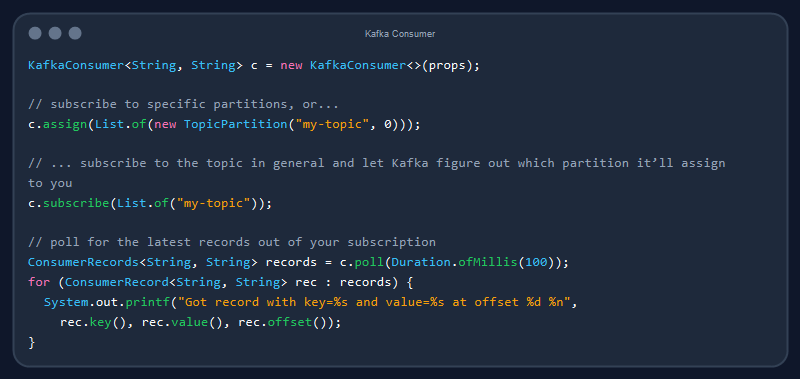The width and height of the screenshot is (800, 379).
Task: Click the rightmost gray window dot
Action: click(75, 33)
